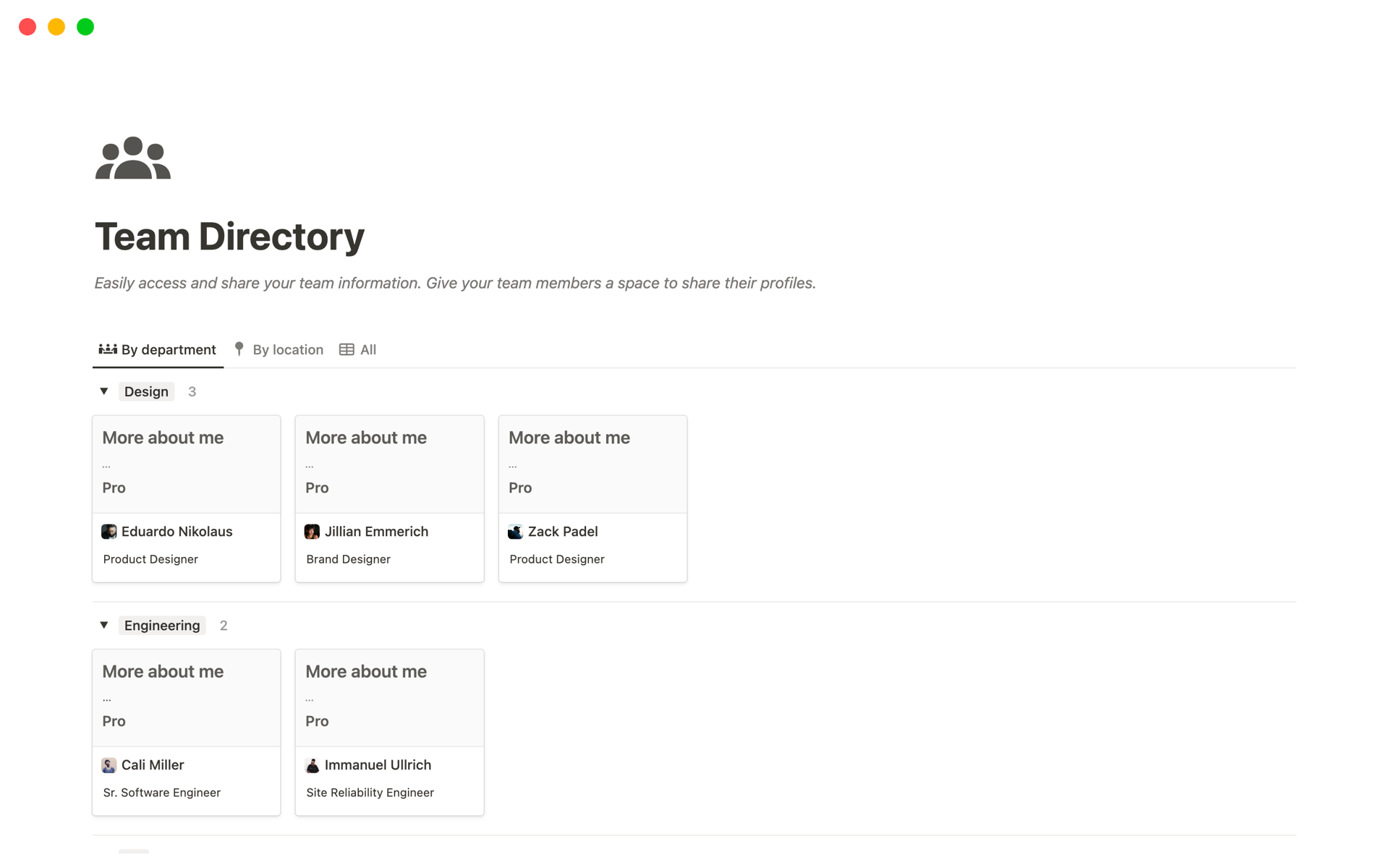Click the Engineering department tag label

[162, 625]
